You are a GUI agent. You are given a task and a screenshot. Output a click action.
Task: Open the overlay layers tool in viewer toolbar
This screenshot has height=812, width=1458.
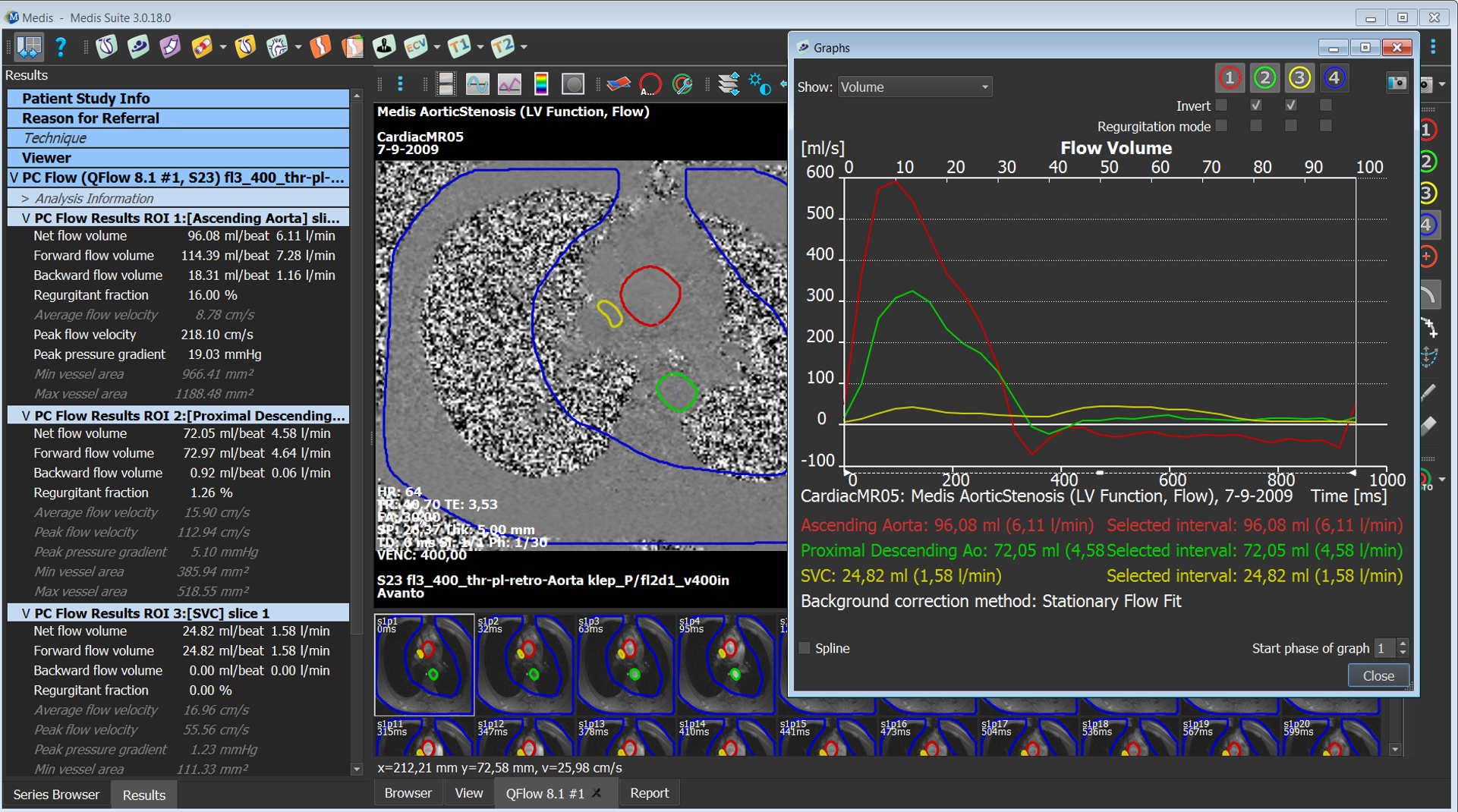tap(729, 84)
